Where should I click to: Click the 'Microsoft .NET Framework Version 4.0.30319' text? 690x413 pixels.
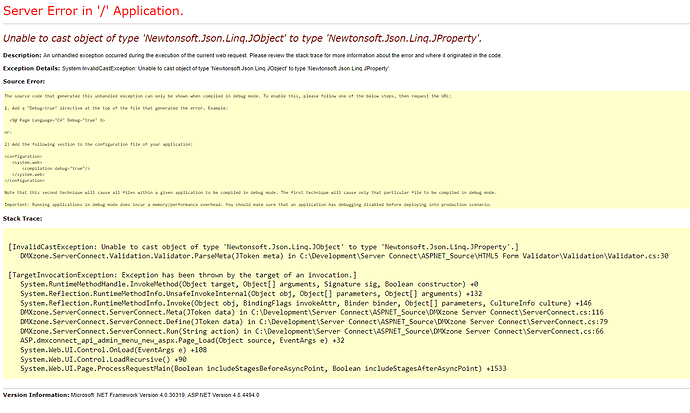pos(128,395)
